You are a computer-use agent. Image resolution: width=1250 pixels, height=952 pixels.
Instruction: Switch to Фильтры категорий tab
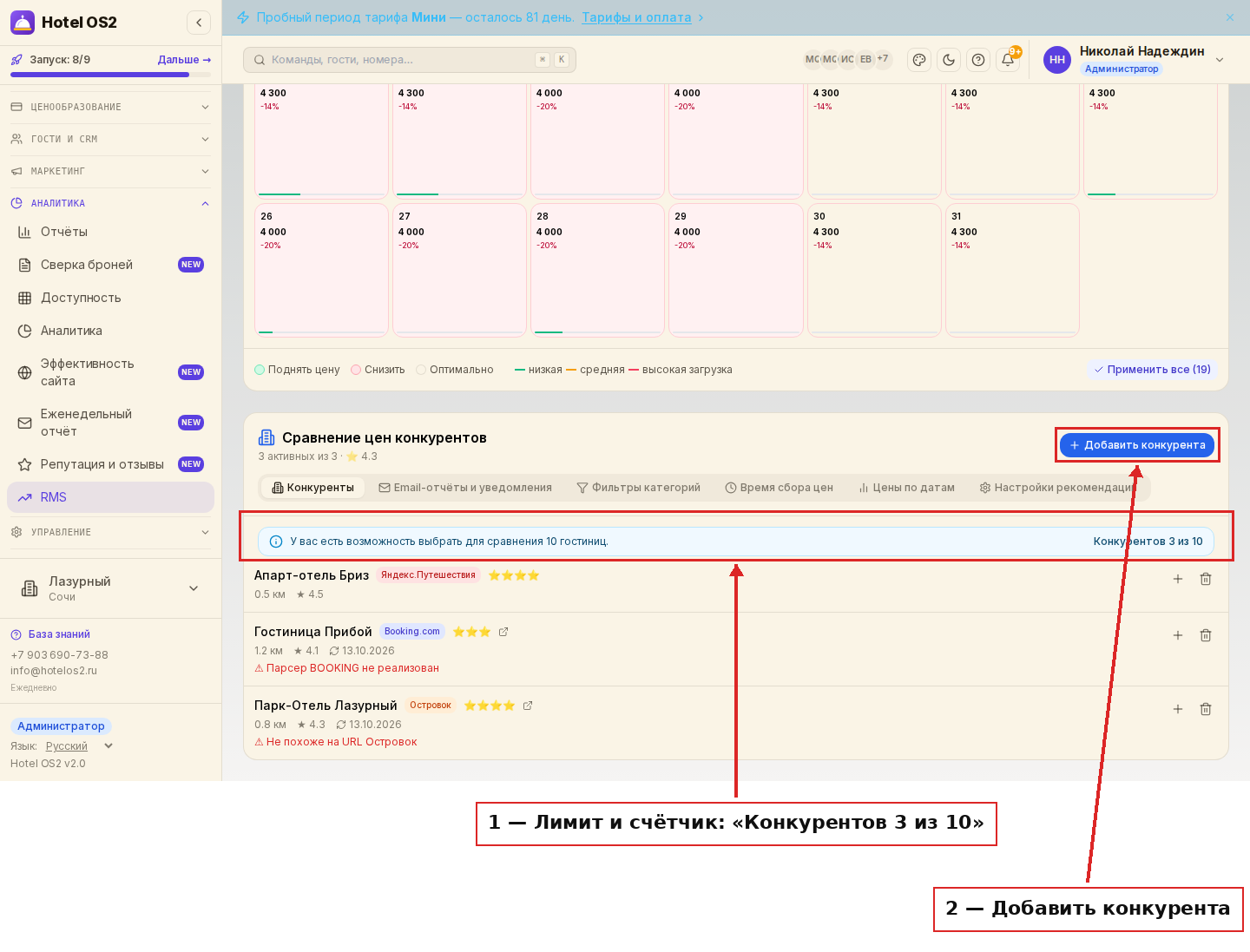pyautogui.click(x=639, y=488)
